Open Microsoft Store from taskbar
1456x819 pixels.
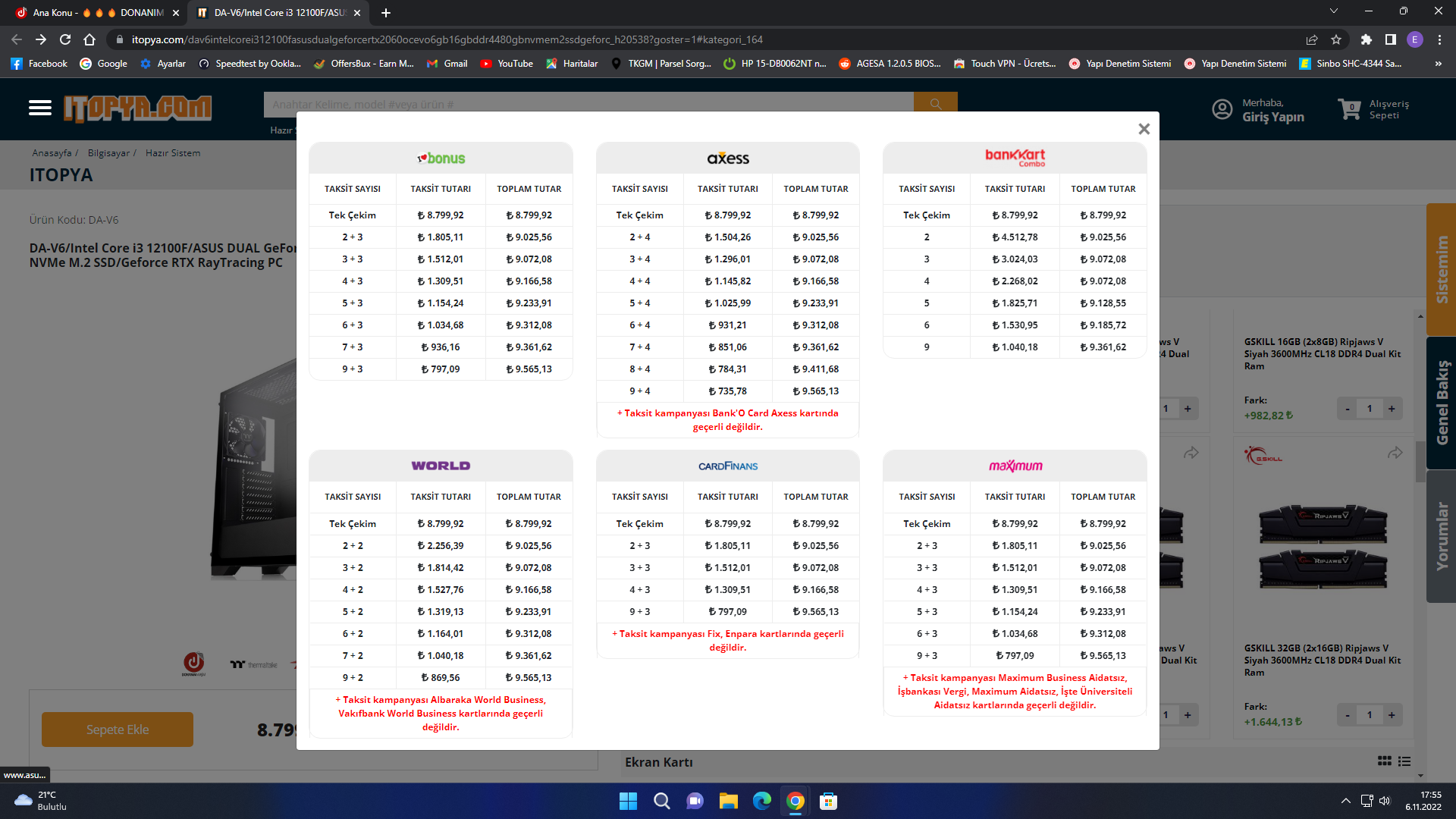tap(829, 801)
